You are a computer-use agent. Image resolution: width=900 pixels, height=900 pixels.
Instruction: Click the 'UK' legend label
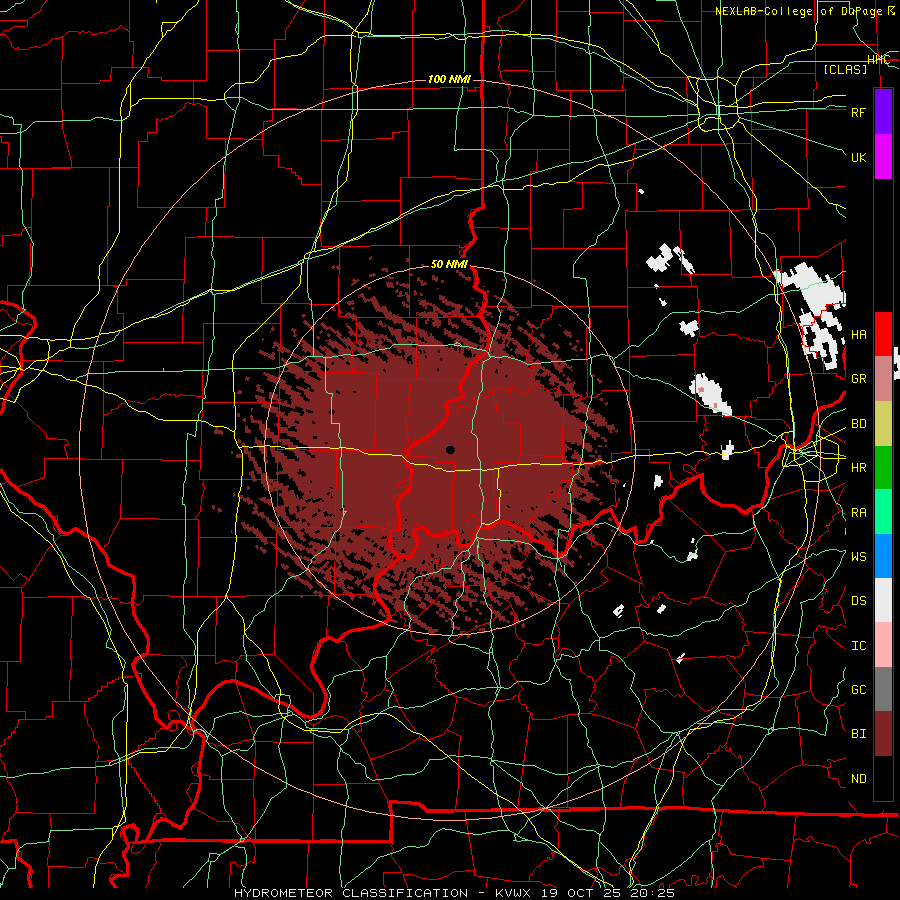(x=858, y=157)
